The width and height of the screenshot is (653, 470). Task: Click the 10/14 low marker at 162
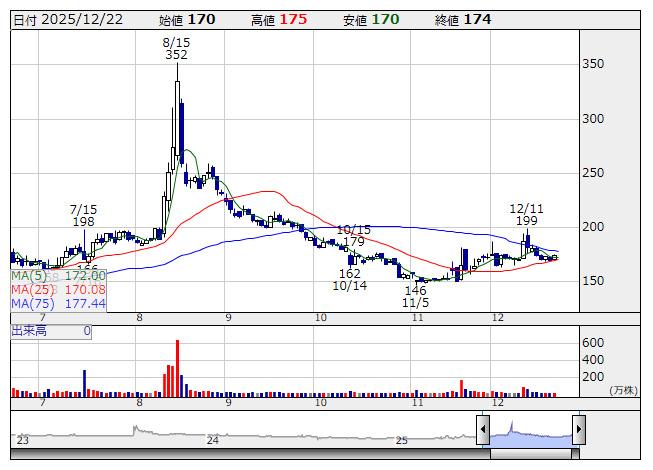click(350, 280)
